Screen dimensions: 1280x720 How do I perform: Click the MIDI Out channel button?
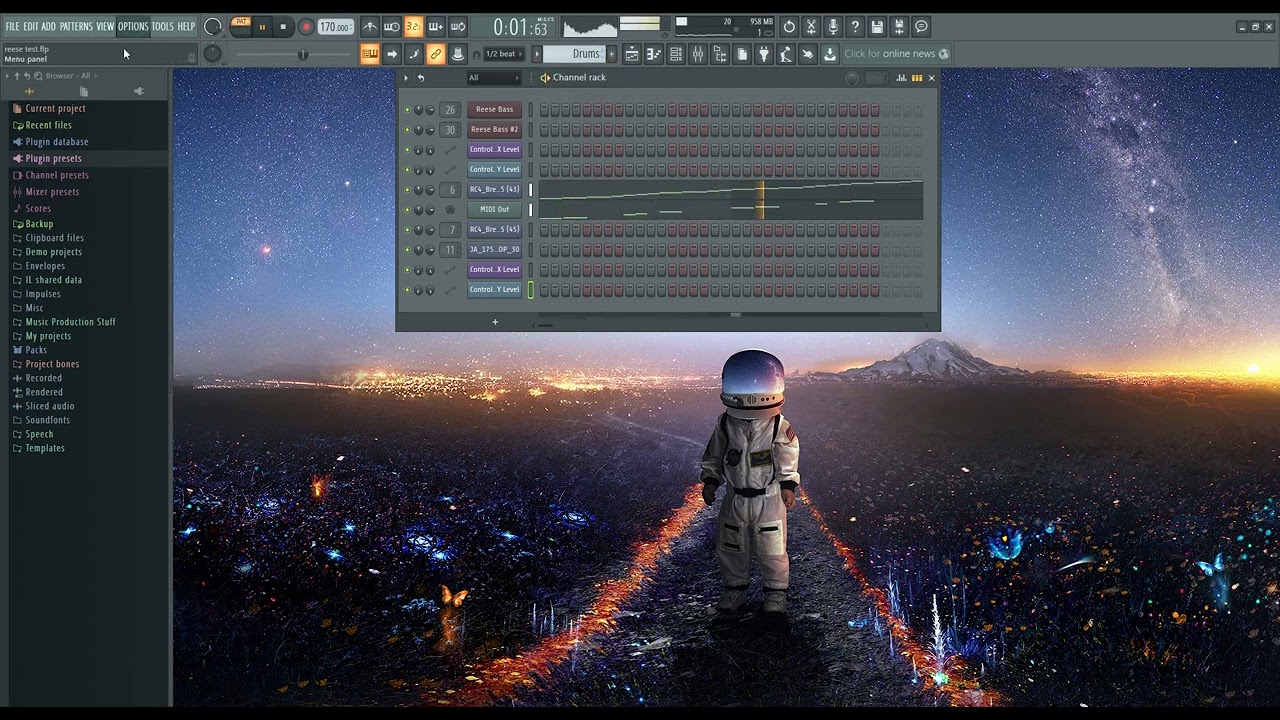[x=494, y=210]
